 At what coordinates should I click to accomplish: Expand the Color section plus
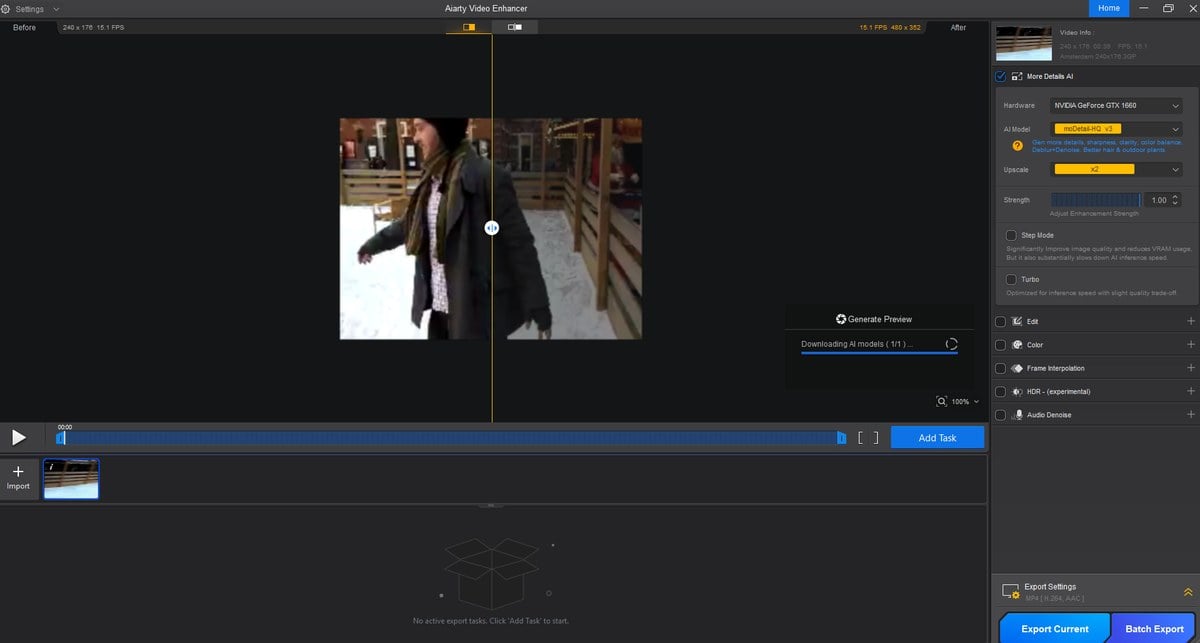point(1190,345)
